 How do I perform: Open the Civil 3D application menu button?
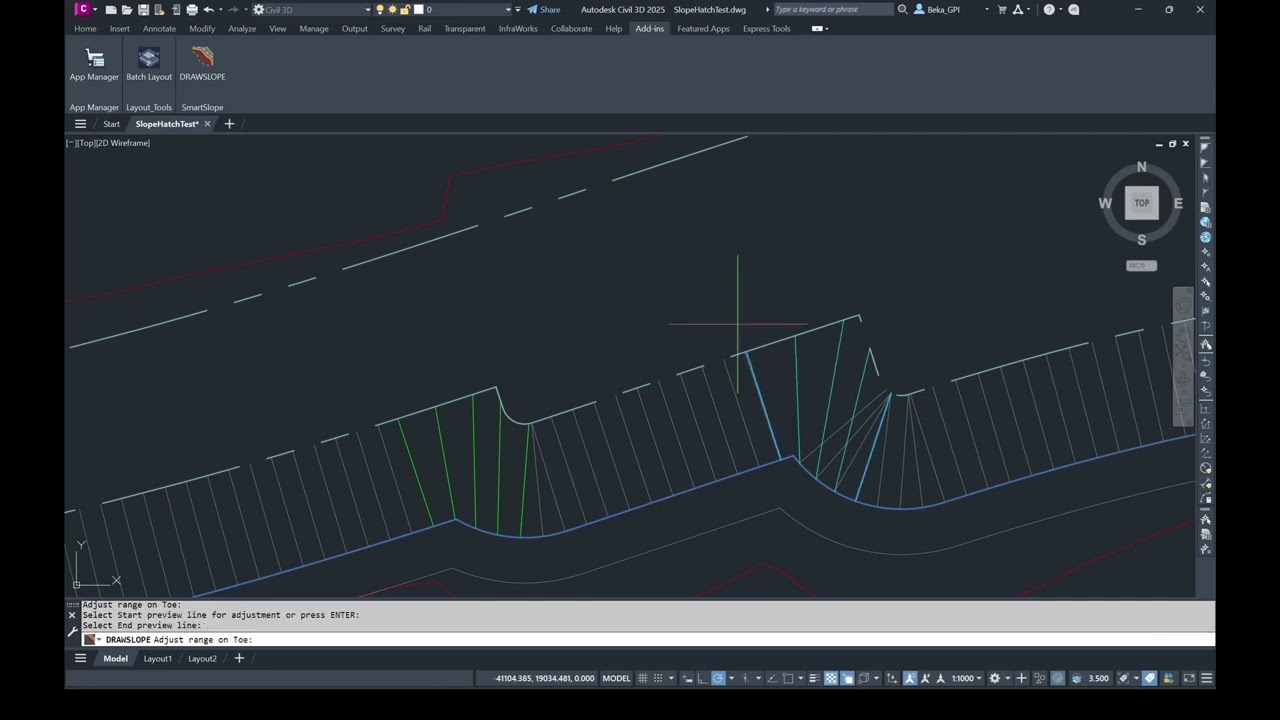(x=84, y=9)
